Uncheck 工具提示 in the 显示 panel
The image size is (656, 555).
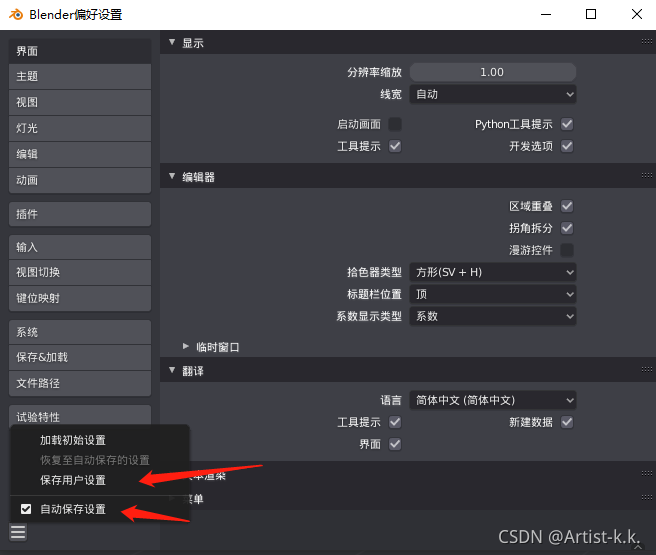(395, 146)
